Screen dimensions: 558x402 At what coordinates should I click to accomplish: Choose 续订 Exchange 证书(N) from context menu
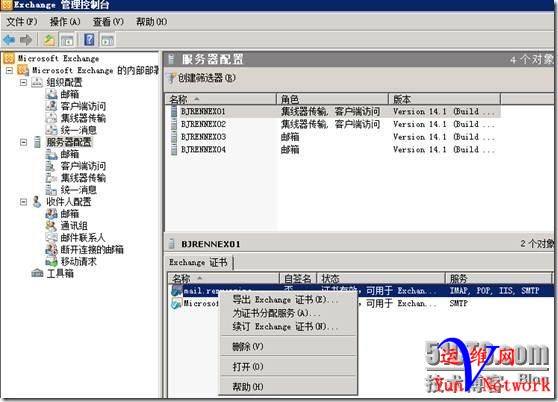click(x=288, y=327)
